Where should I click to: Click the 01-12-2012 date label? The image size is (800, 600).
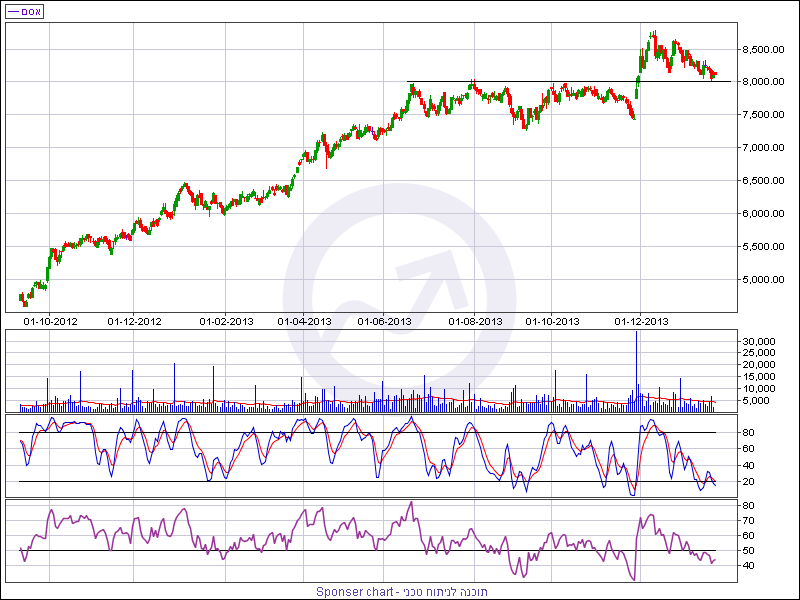[x=134, y=321]
